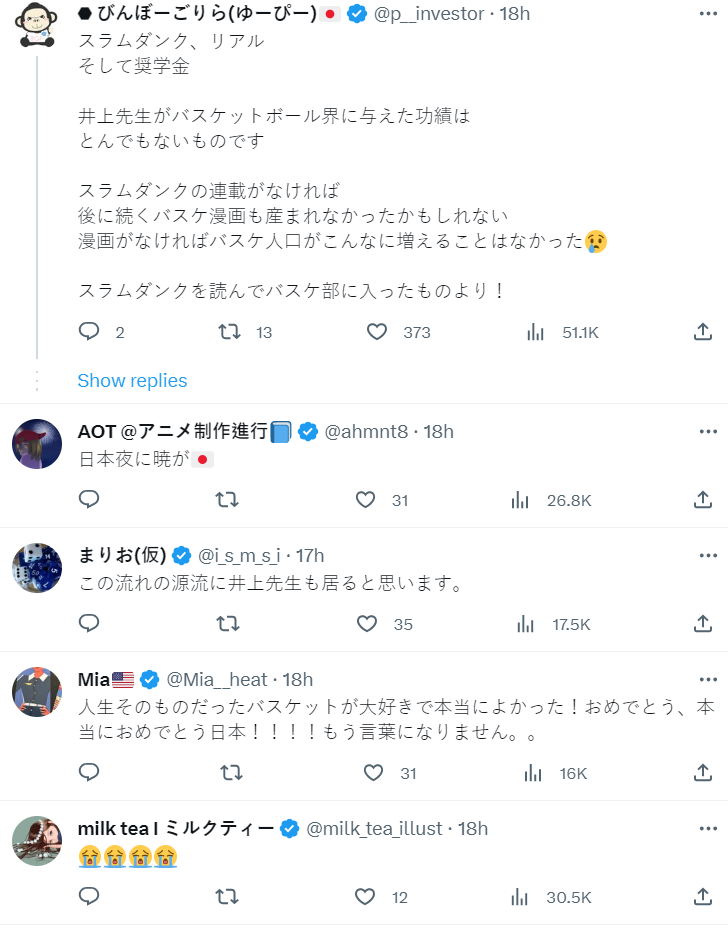Open AOT profile avatar

(x=37, y=443)
